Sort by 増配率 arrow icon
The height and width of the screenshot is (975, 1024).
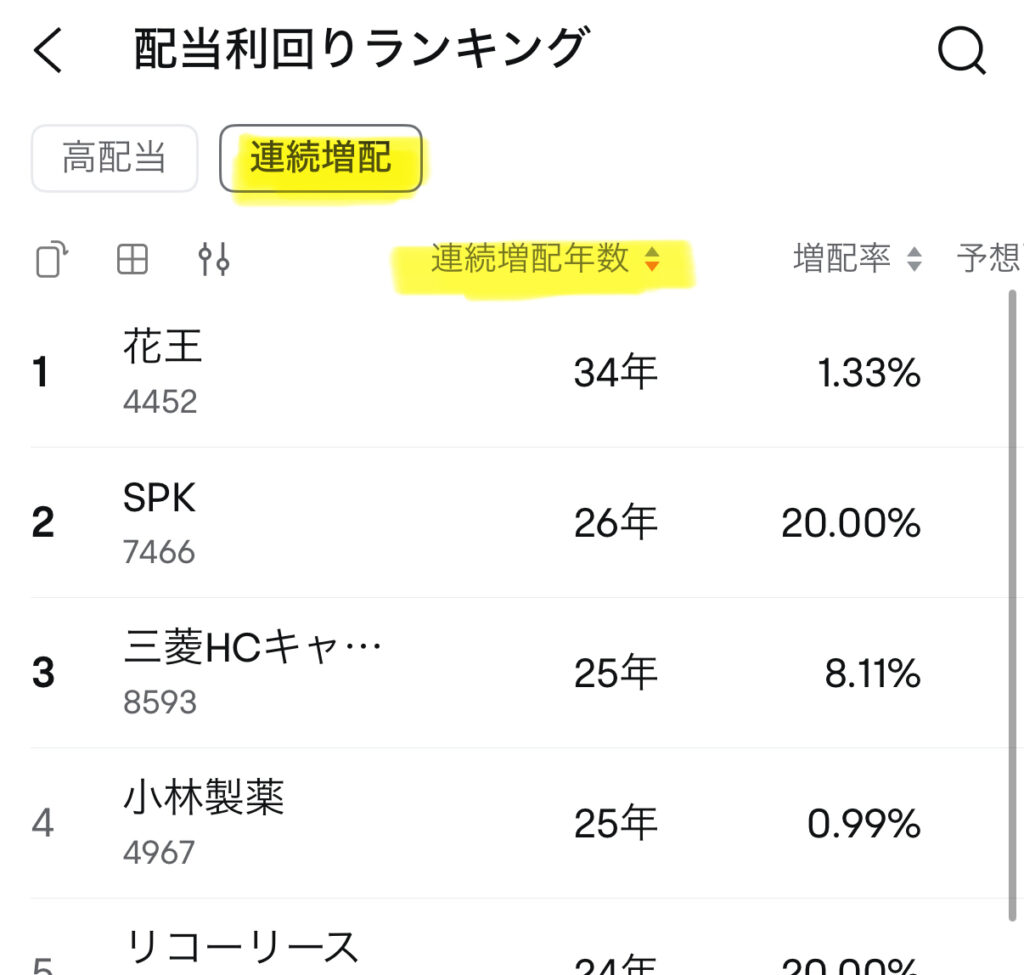913,260
